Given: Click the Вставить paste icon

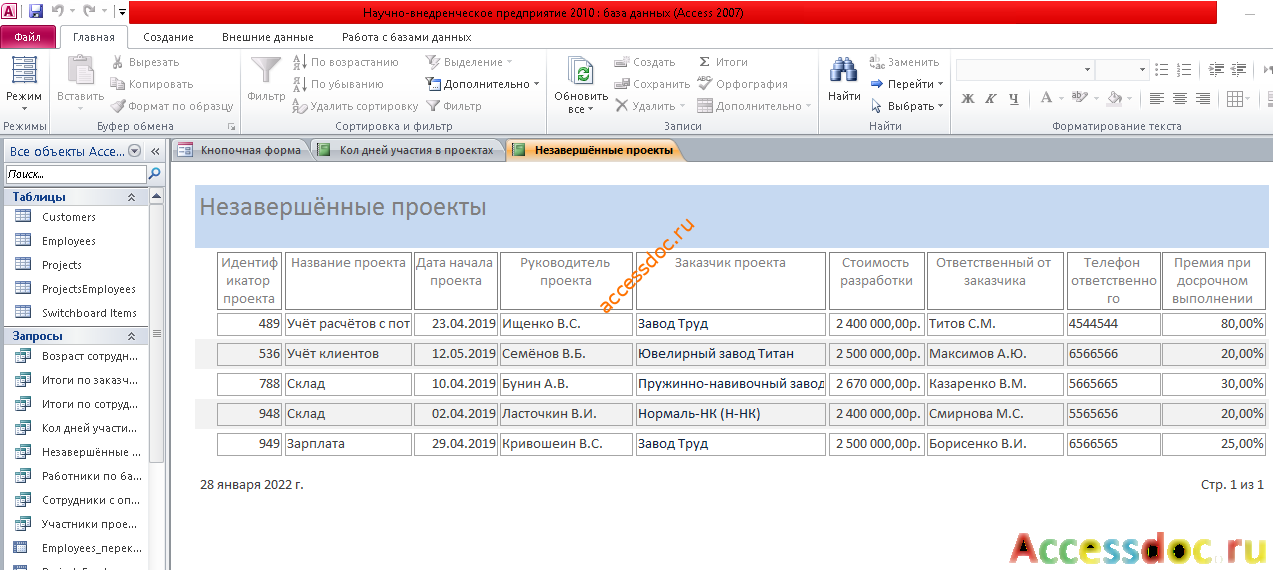Looking at the screenshot, I should click(80, 70).
